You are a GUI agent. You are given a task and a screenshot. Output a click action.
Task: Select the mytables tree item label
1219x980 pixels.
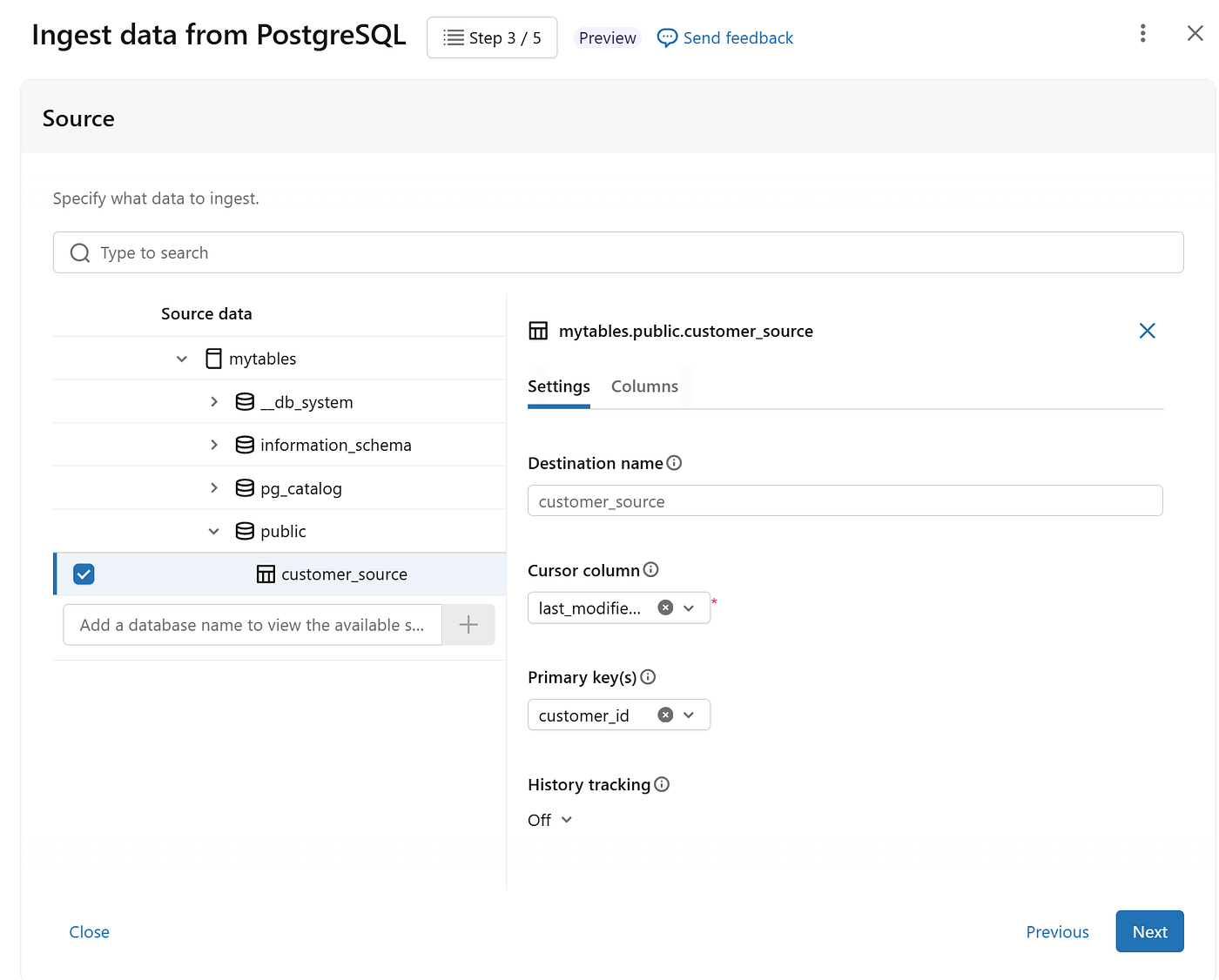click(x=263, y=359)
